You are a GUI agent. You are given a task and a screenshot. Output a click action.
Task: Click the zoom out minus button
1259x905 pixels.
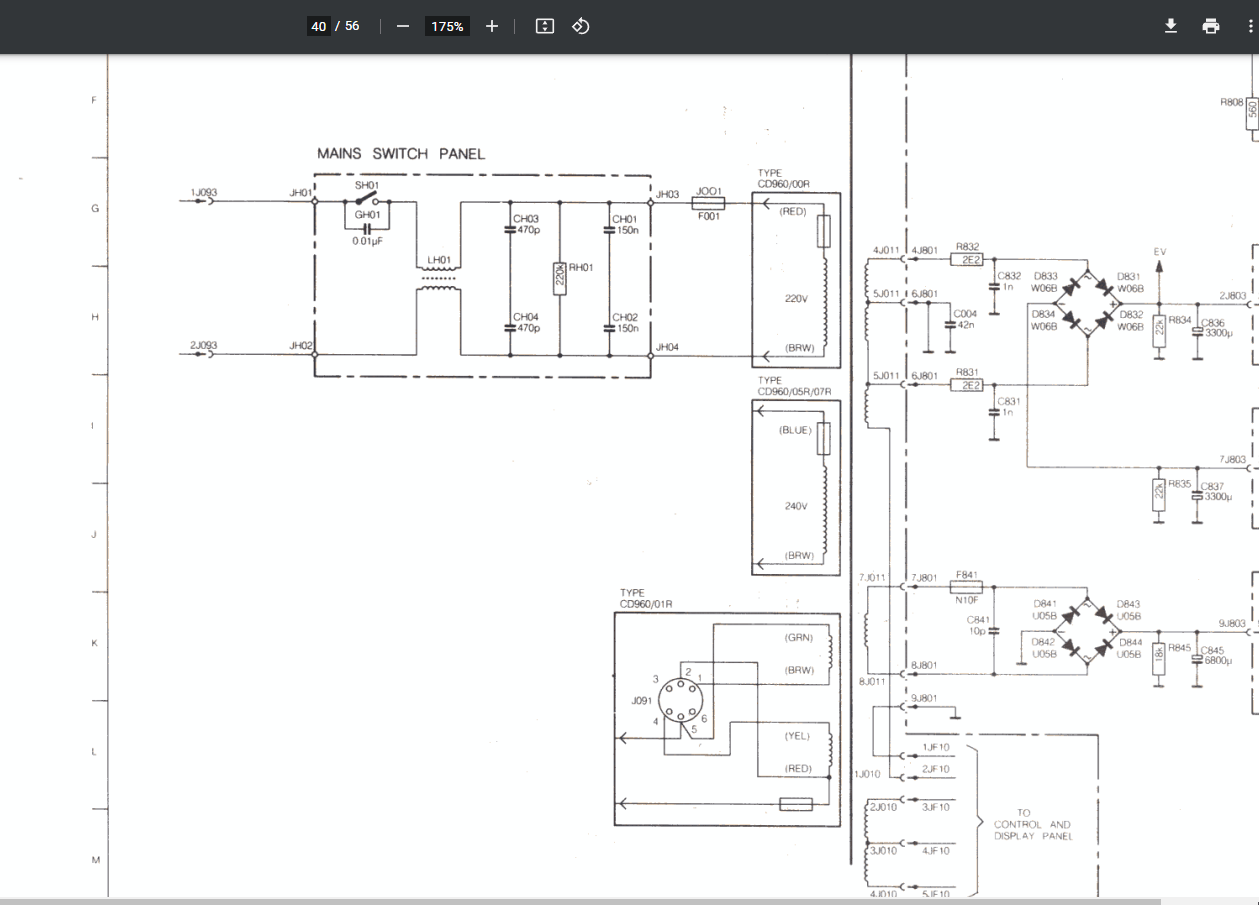pos(403,26)
